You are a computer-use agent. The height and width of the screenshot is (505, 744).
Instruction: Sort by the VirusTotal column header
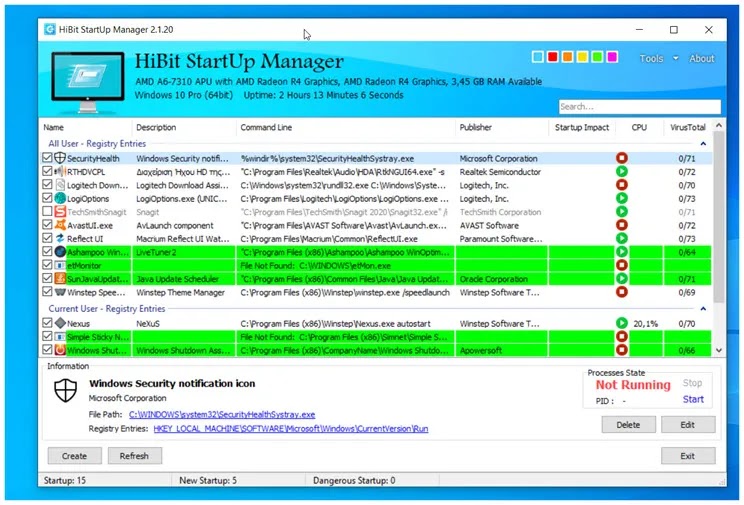coord(688,127)
